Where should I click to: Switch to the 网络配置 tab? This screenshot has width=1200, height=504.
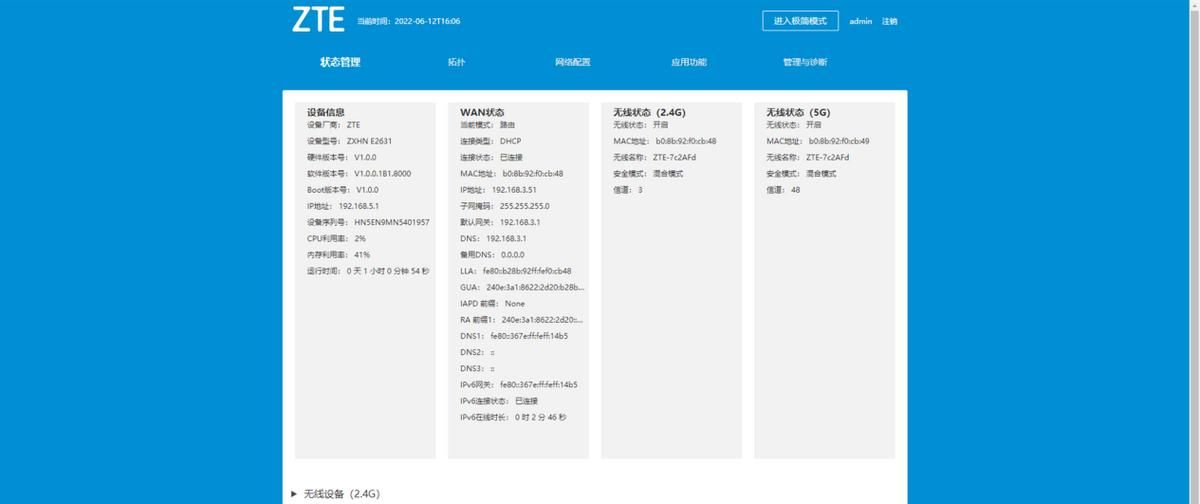(573, 62)
